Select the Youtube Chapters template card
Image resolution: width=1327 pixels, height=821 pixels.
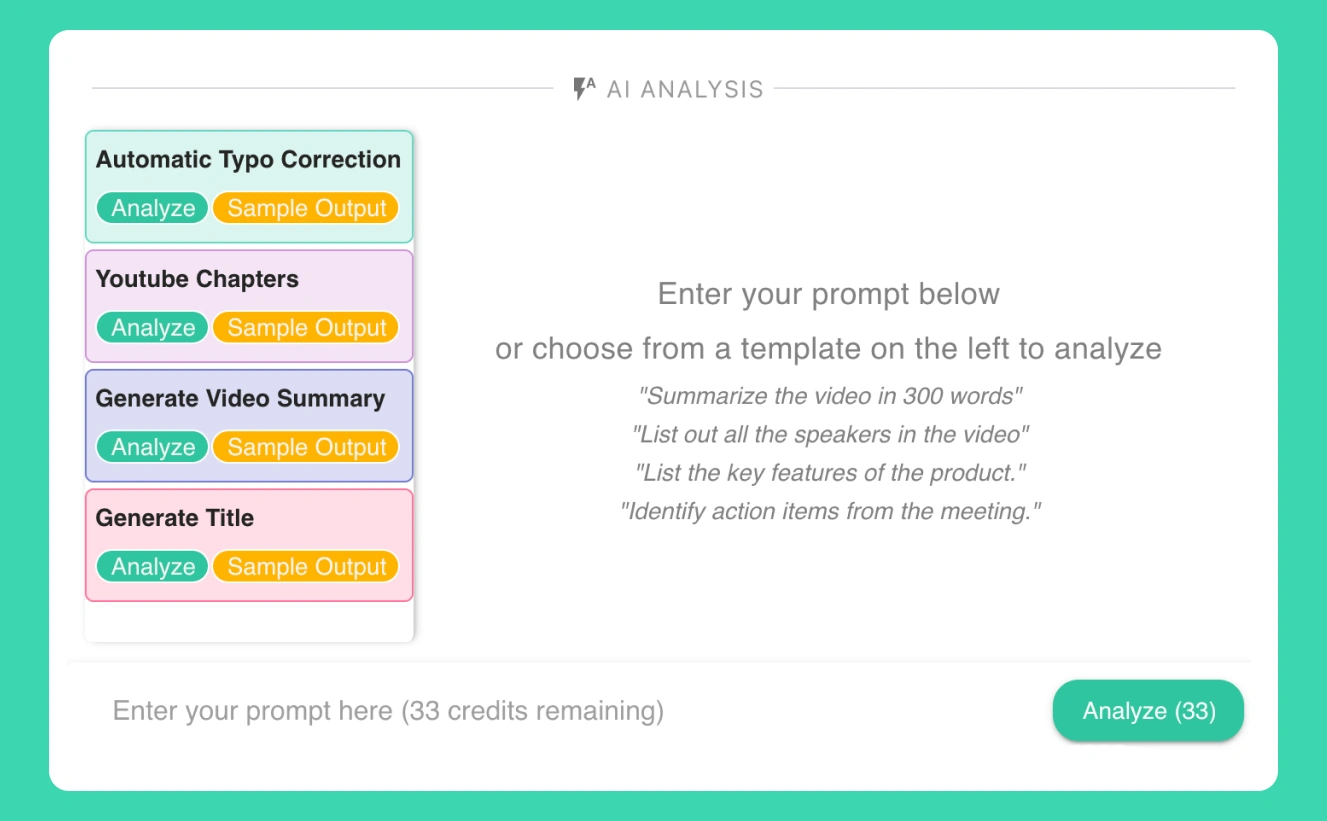click(x=249, y=306)
